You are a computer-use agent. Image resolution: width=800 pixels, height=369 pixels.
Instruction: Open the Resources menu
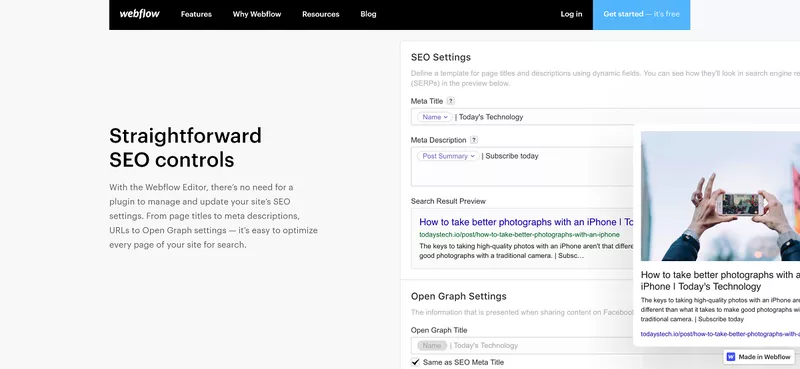pos(320,14)
